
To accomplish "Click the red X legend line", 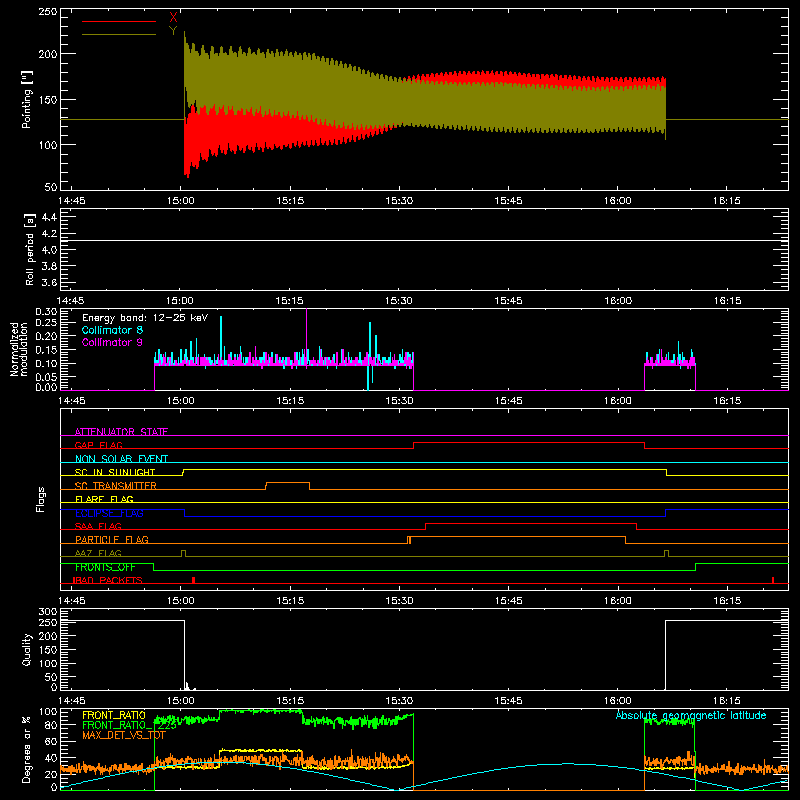I will point(119,21).
